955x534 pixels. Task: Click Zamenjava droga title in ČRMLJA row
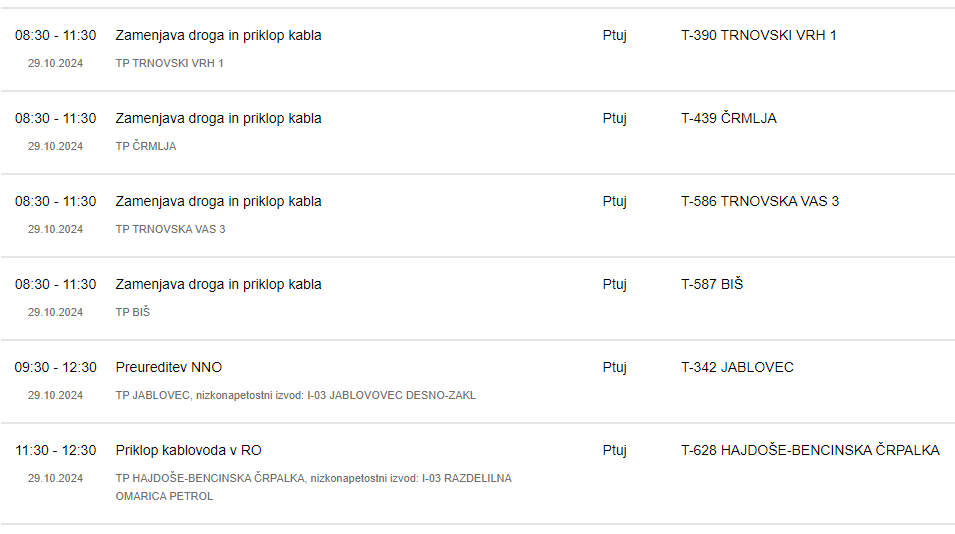[x=218, y=118]
